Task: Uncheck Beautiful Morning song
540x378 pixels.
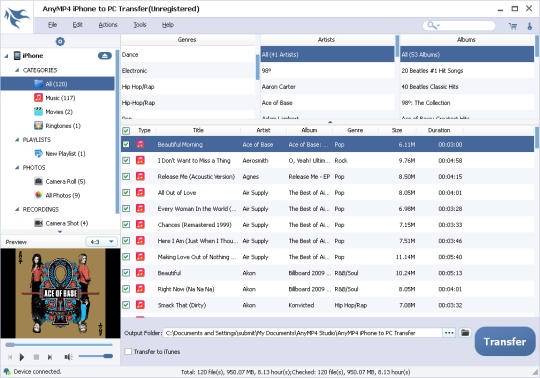Action: (x=126, y=144)
